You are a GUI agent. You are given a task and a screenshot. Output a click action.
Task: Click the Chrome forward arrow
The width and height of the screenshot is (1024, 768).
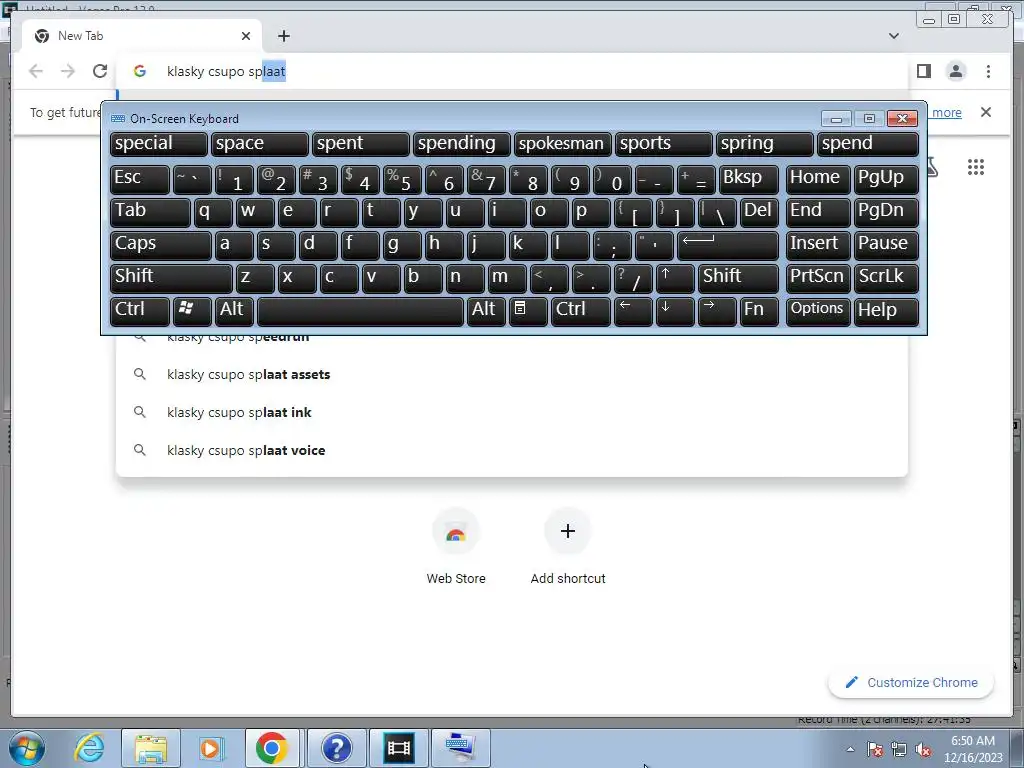68,71
